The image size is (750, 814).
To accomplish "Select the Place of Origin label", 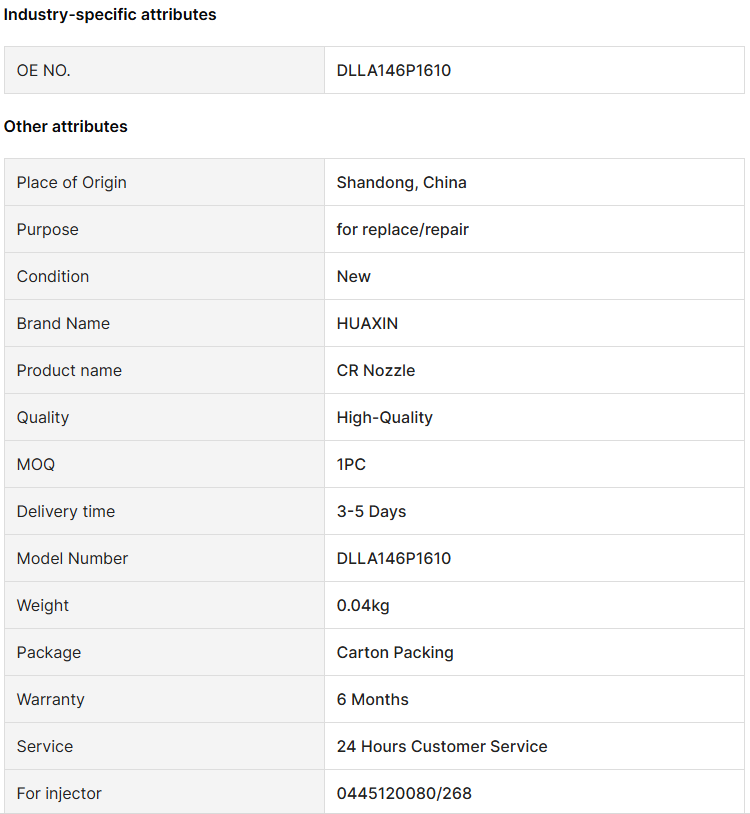I will (71, 182).
